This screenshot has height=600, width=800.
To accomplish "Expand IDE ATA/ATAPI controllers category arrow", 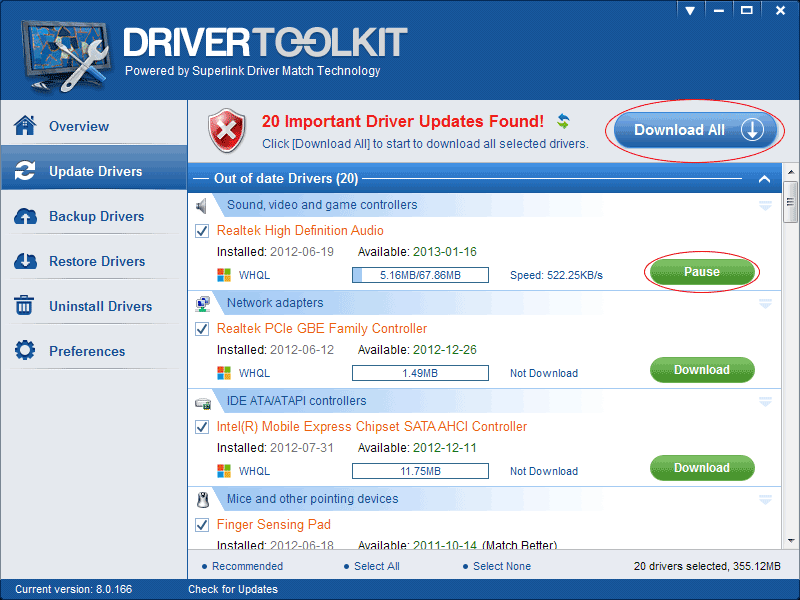I will 765,402.
